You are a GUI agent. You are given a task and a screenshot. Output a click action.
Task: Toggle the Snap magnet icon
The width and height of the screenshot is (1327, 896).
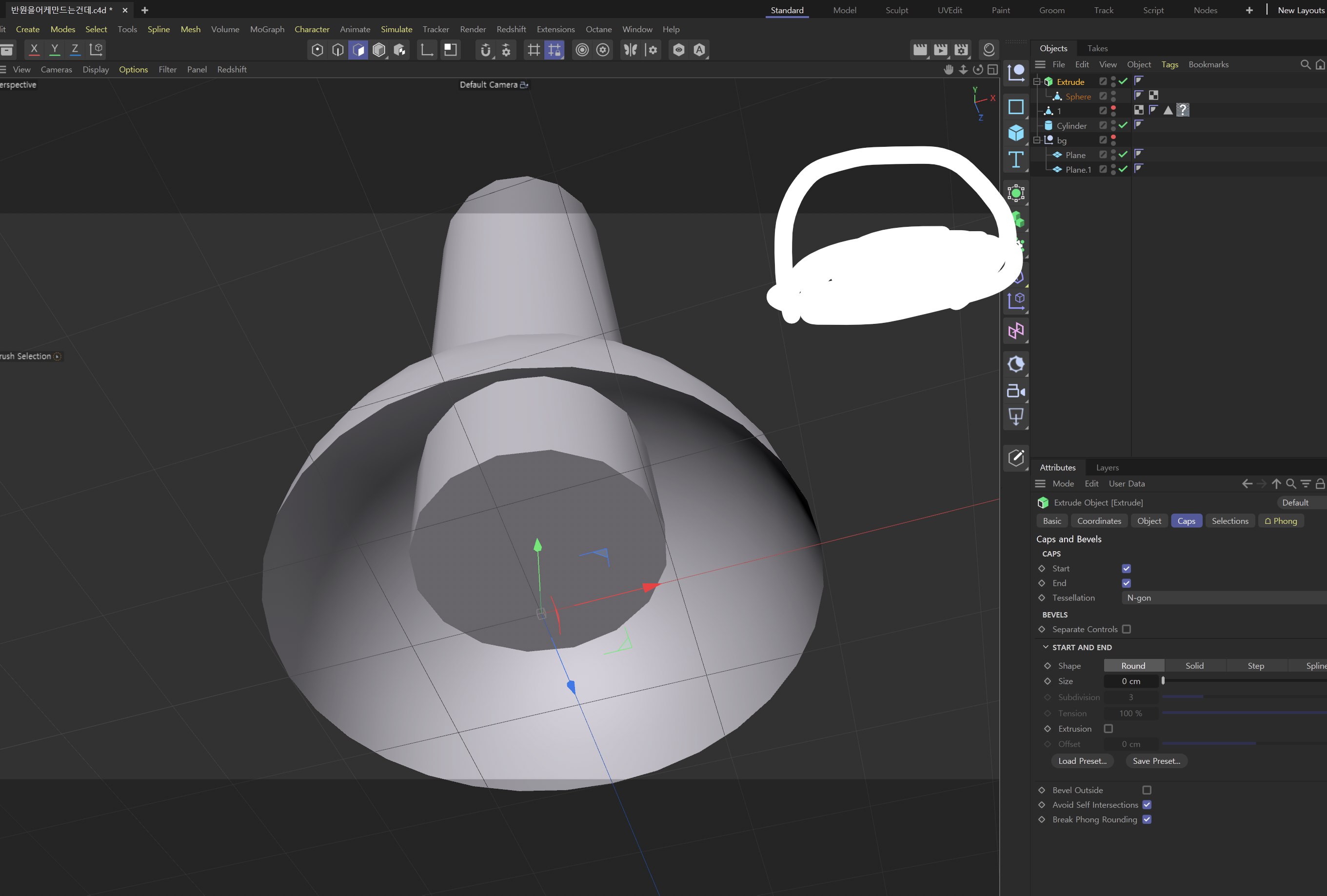point(485,50)
